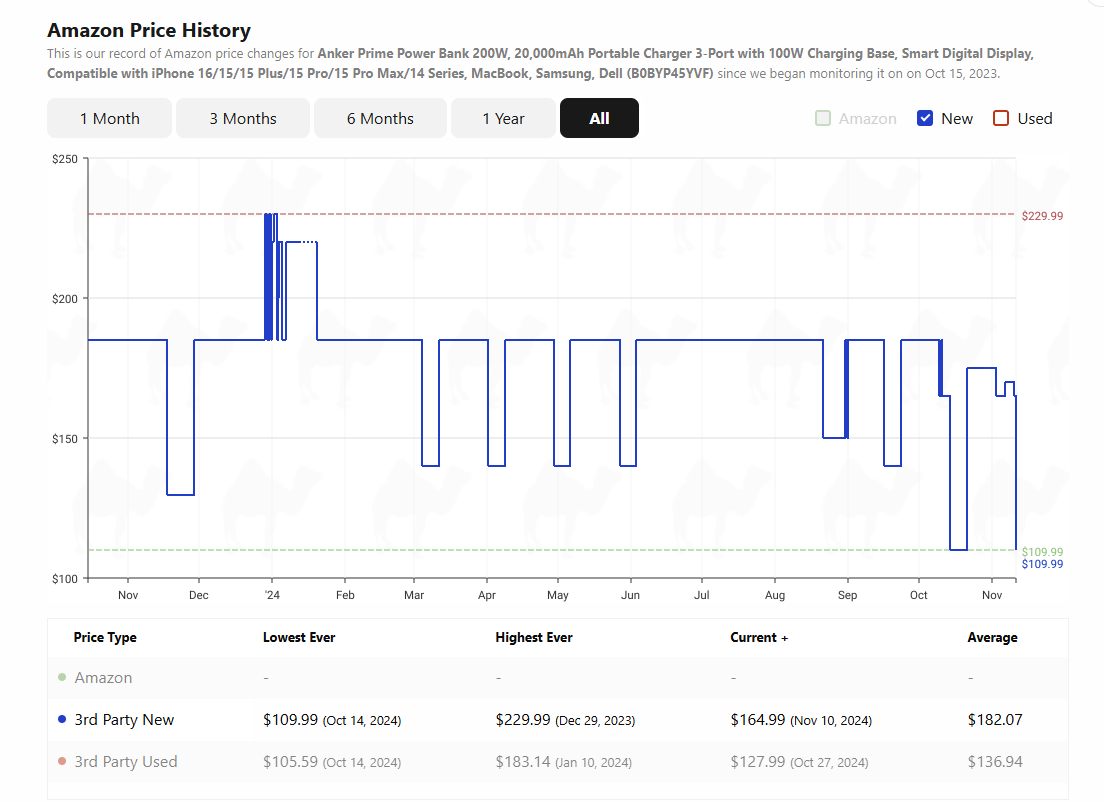Image resolution: width=1104 pixels, height=802 pixels.
Task: Click the Average column header
Action: click(x=992, y=637)
